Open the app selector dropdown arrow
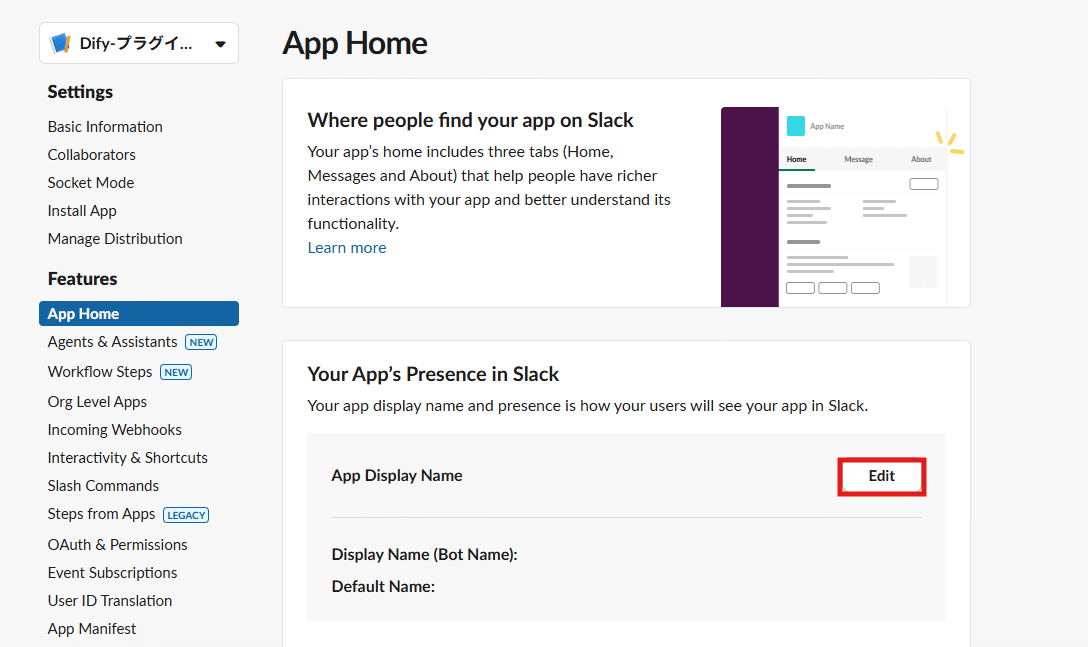The width and height of the screenshot is (1088, 647). click(x=220, y=44)
